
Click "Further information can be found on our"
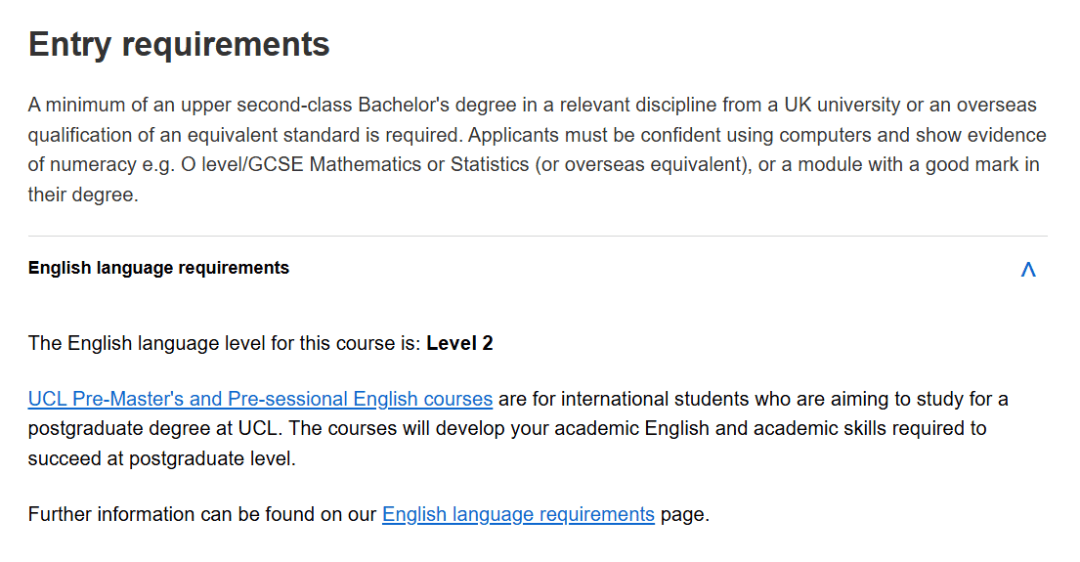pyautogui.click(x=203, y=515)
